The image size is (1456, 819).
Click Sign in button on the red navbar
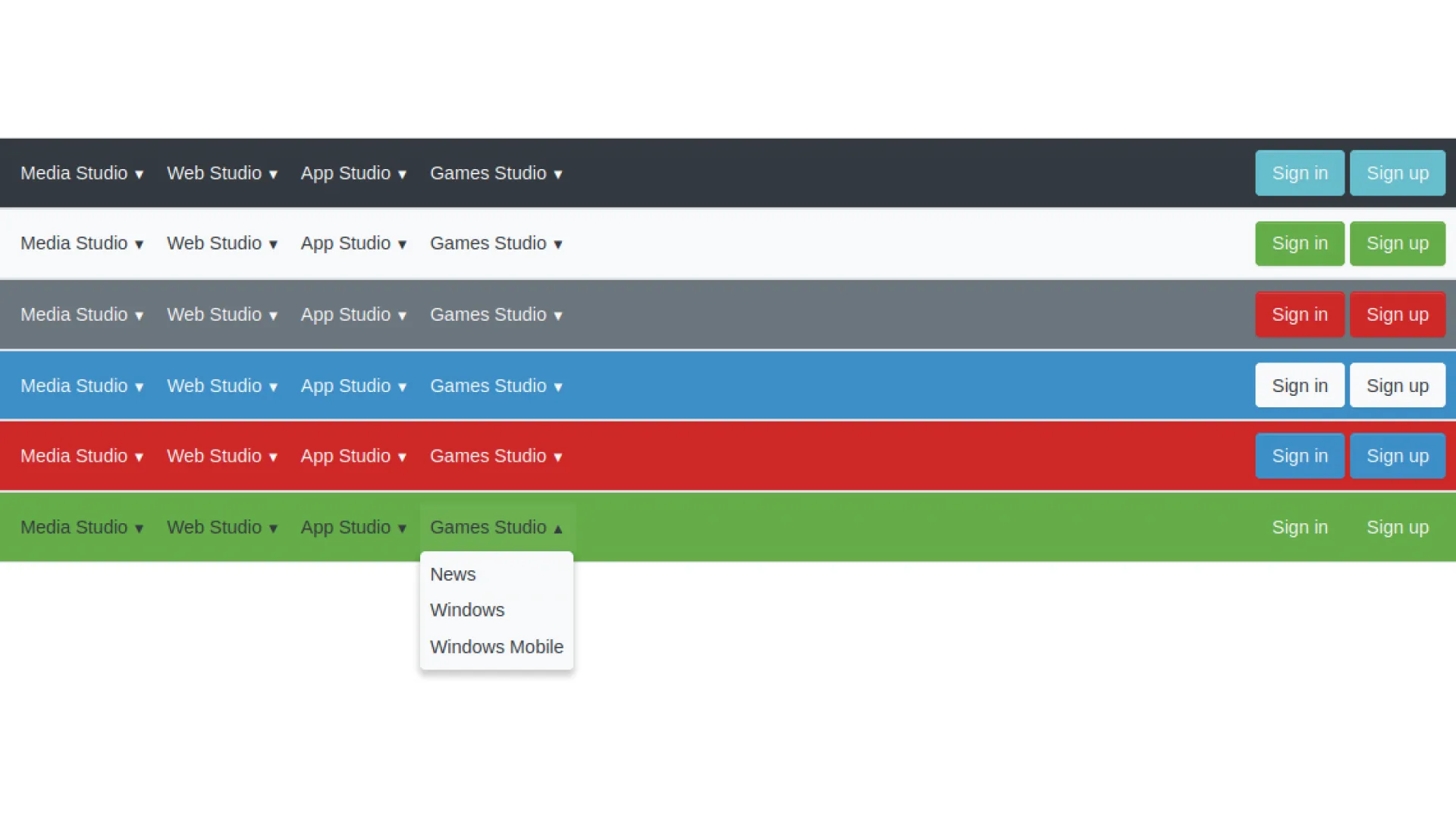[x=1299, y=456]
